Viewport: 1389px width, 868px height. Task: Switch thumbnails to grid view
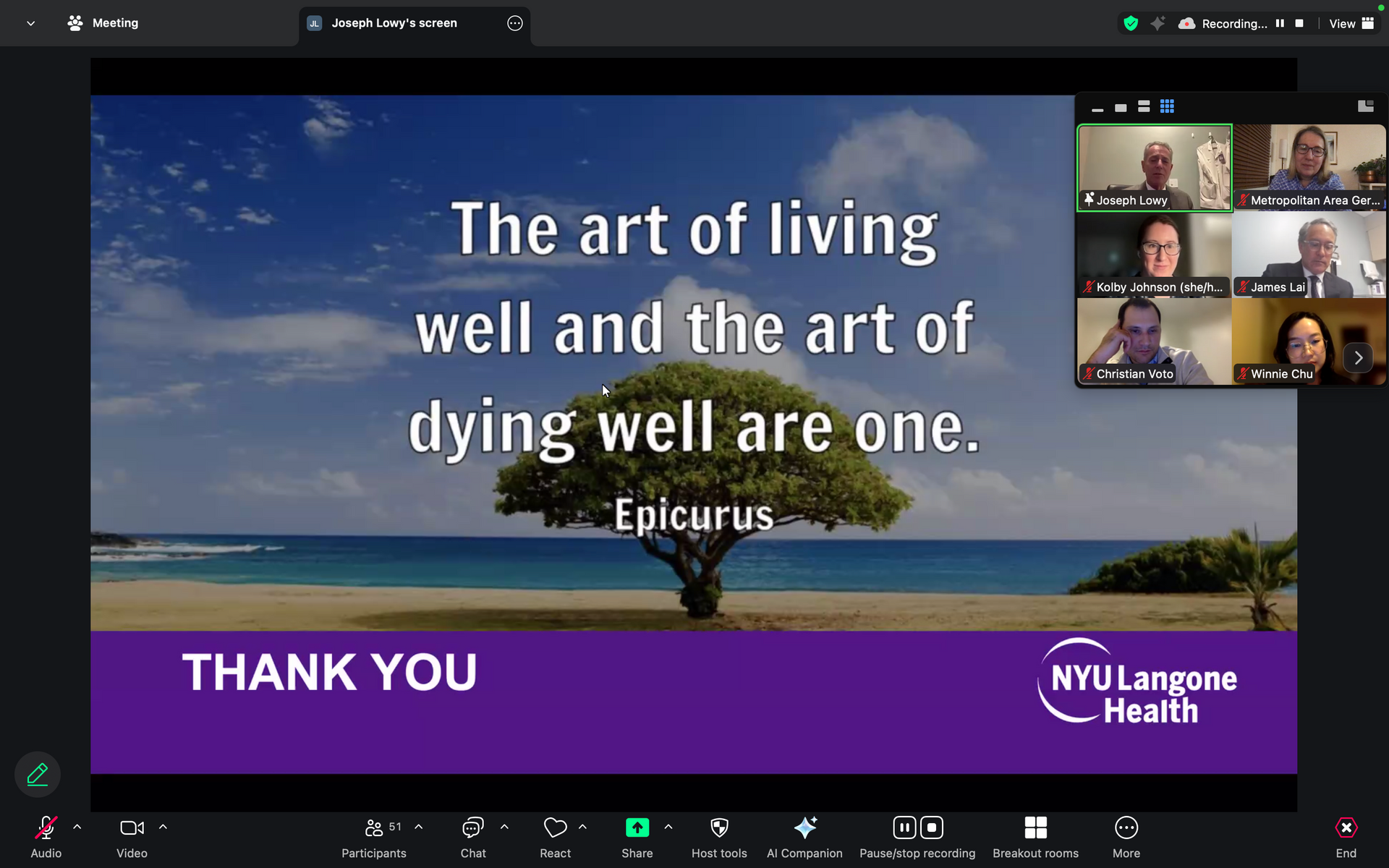[x=1167, y=106]
